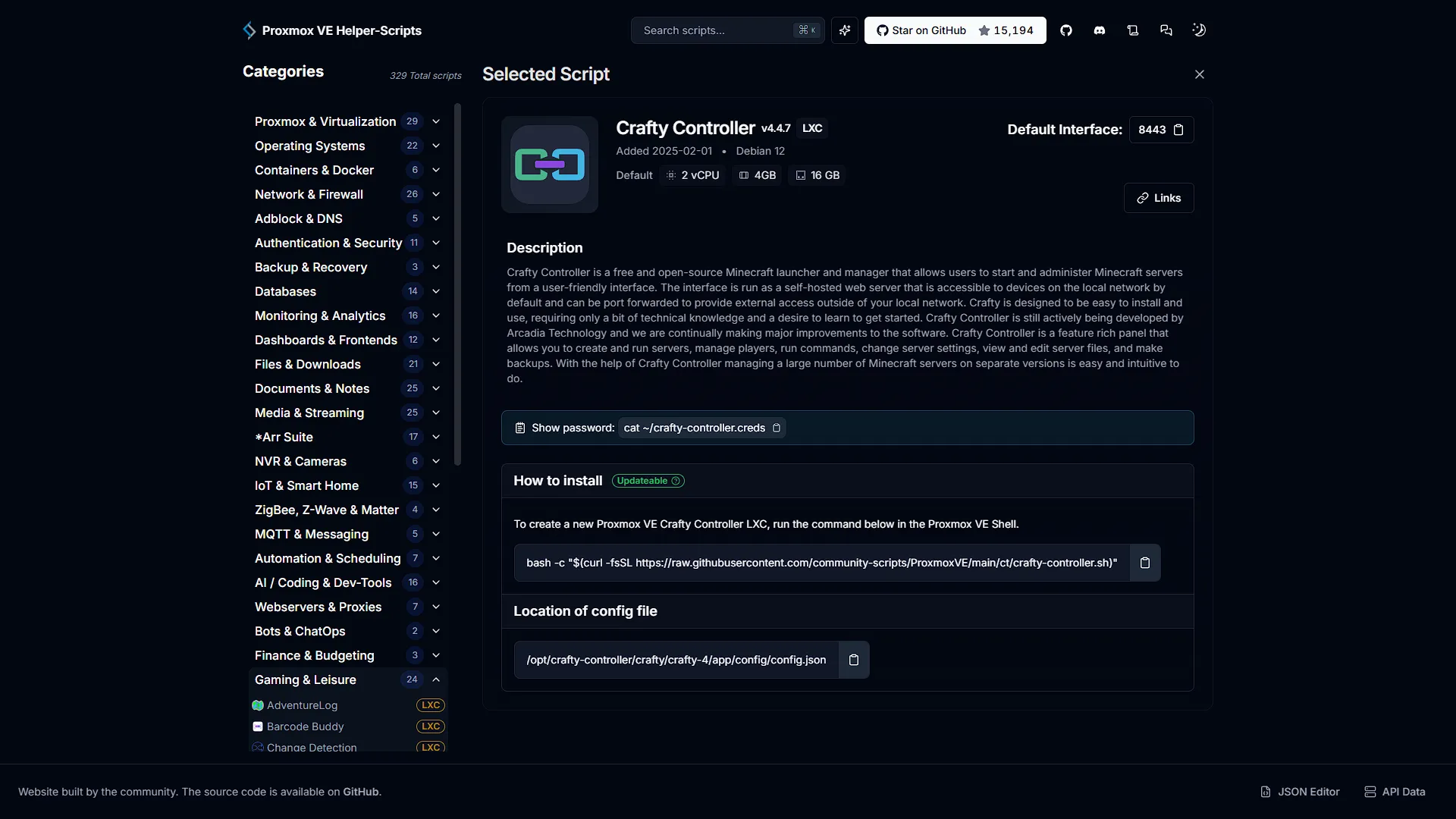Open the sparkles random-script icon button
This screenshot has width=1456, height=819.
click(845, 30)
